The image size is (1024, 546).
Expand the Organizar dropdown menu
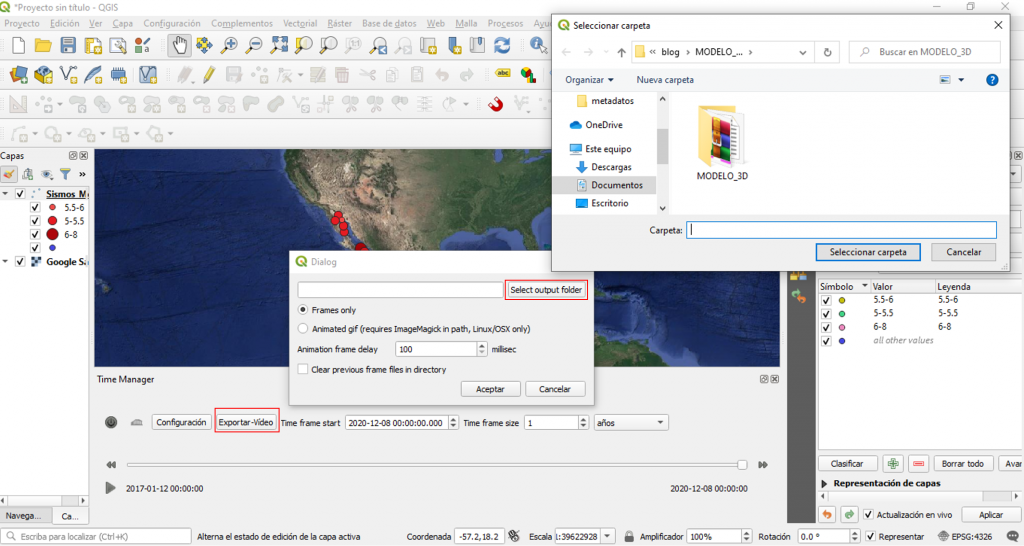[590, 80]
